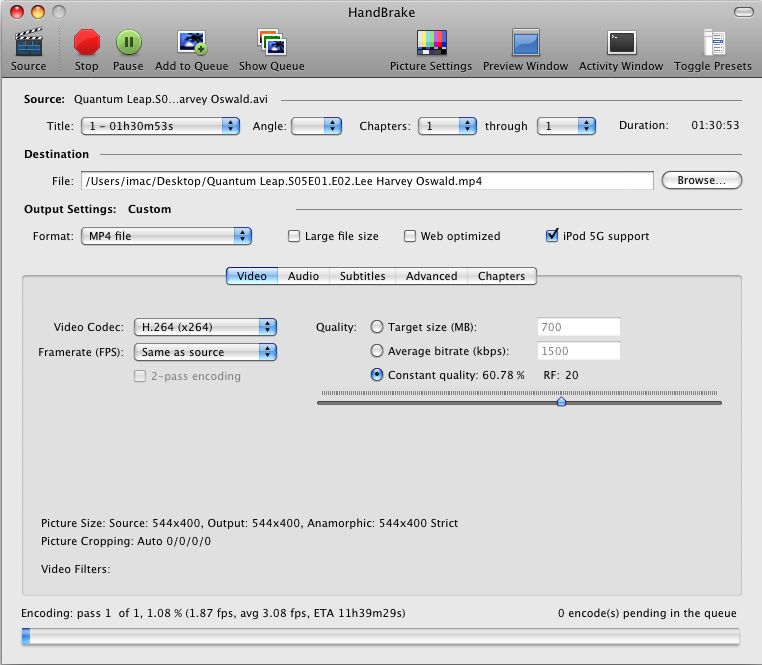This screenshot has height=665, width=762.
Task: Click the Browse... button
Action: click(x=701, y=180)
